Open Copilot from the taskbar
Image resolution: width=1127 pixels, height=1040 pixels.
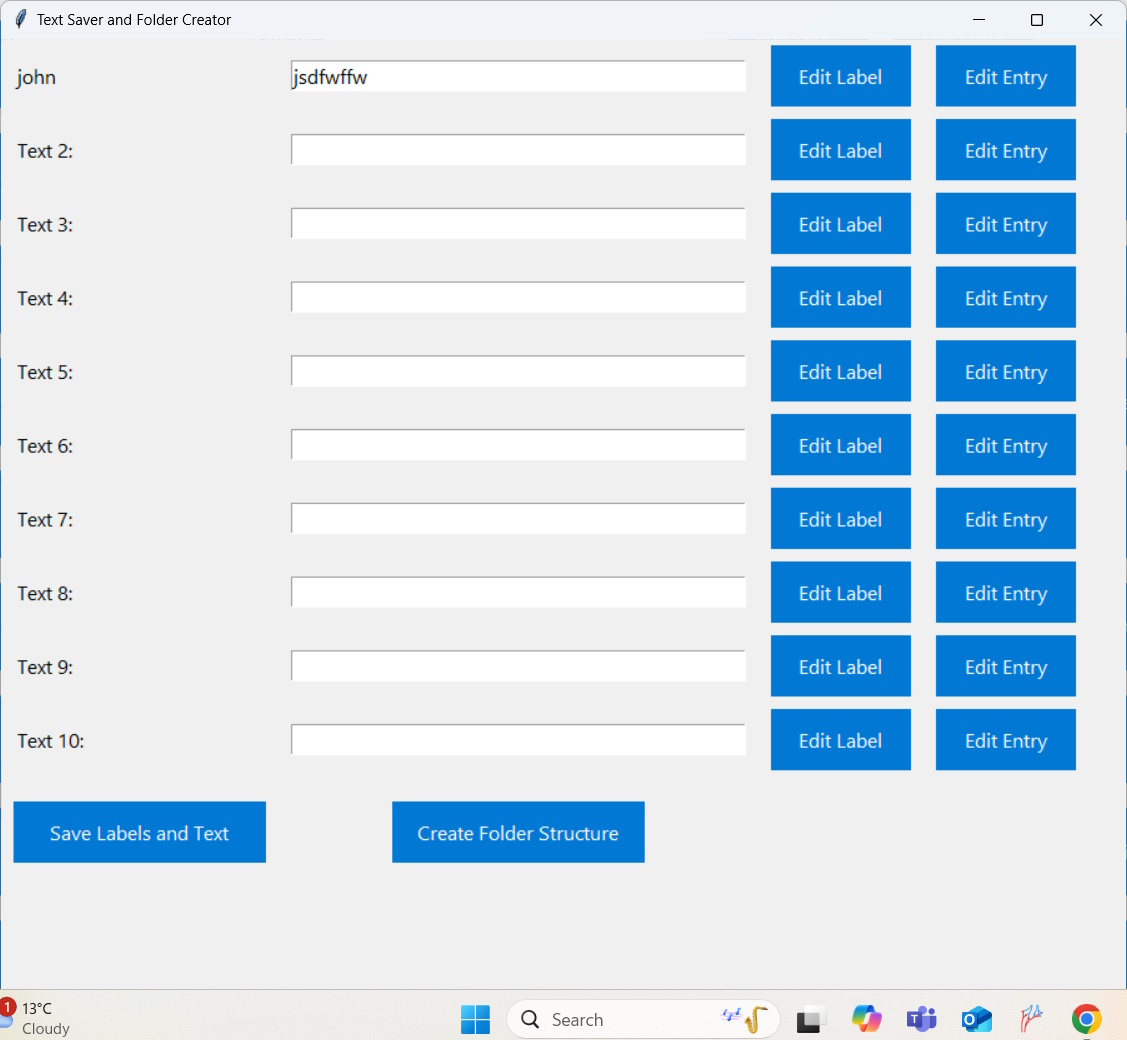pyautogui.click(x=866, y=1019)
